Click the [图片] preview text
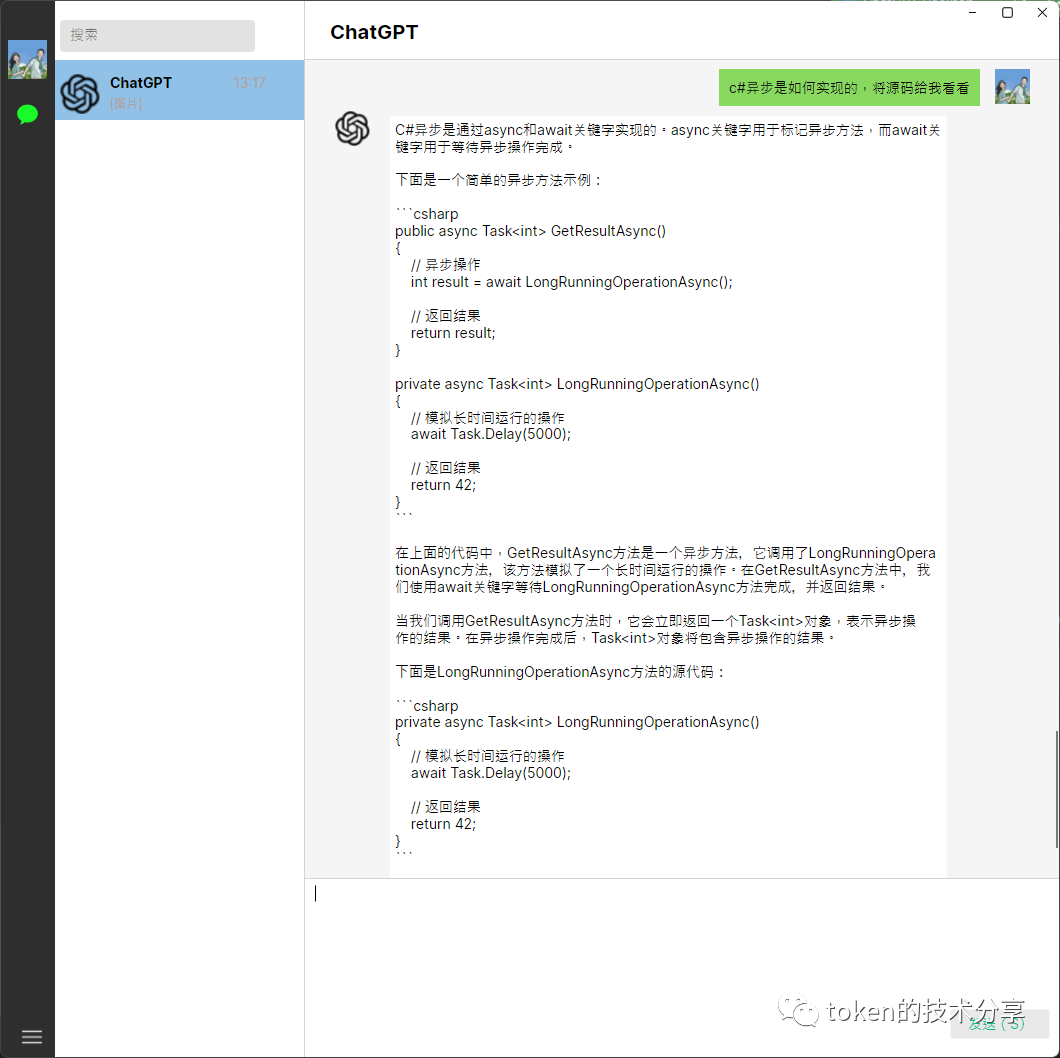 tap(126, 103)
